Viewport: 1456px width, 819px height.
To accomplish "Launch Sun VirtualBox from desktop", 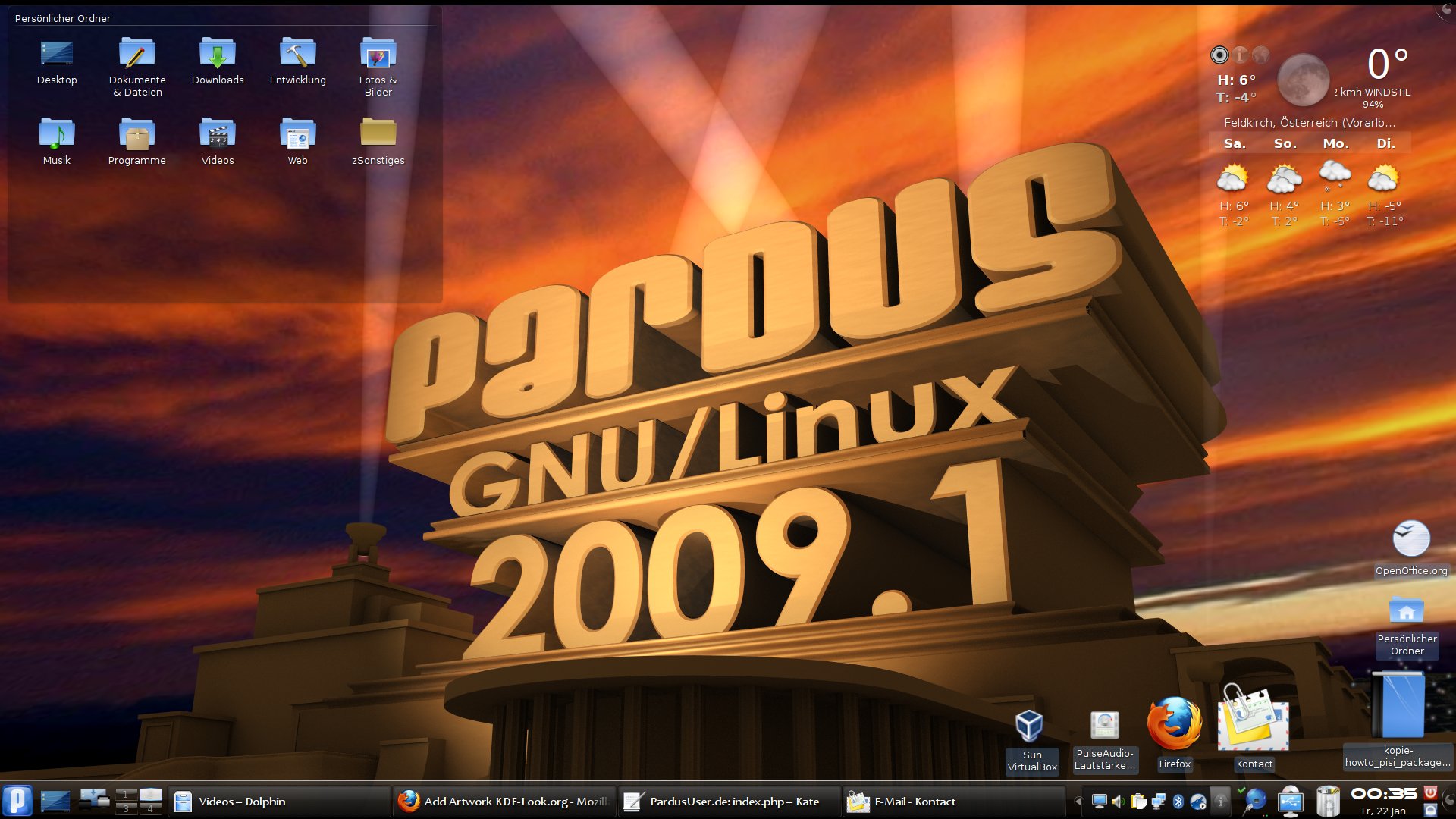I will [x=1031, y=741].
